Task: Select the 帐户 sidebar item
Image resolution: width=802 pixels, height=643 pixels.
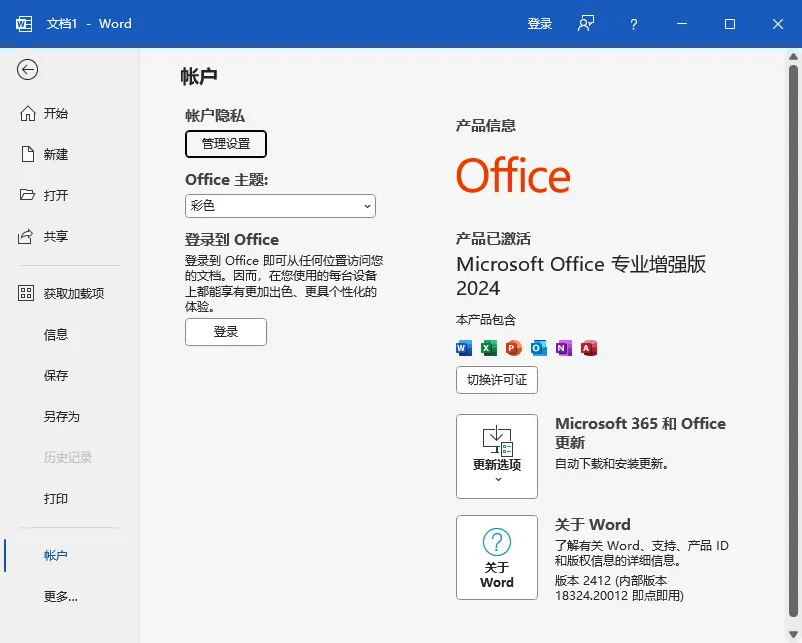Action: 70,556
